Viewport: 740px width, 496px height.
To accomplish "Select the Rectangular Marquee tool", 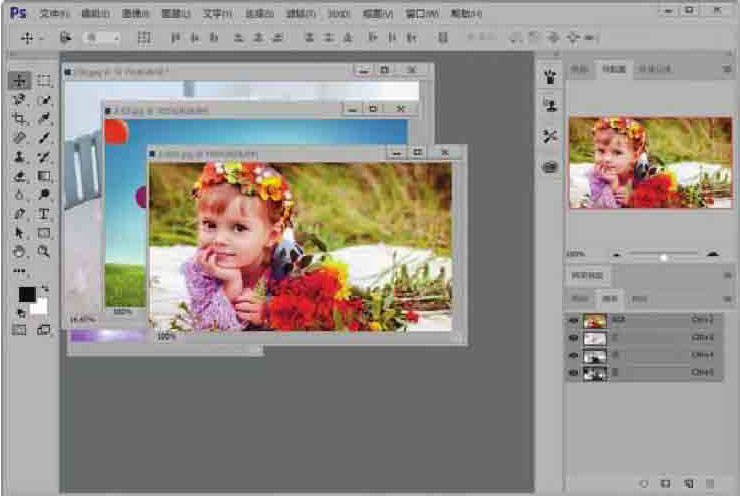I will (44, 81).
